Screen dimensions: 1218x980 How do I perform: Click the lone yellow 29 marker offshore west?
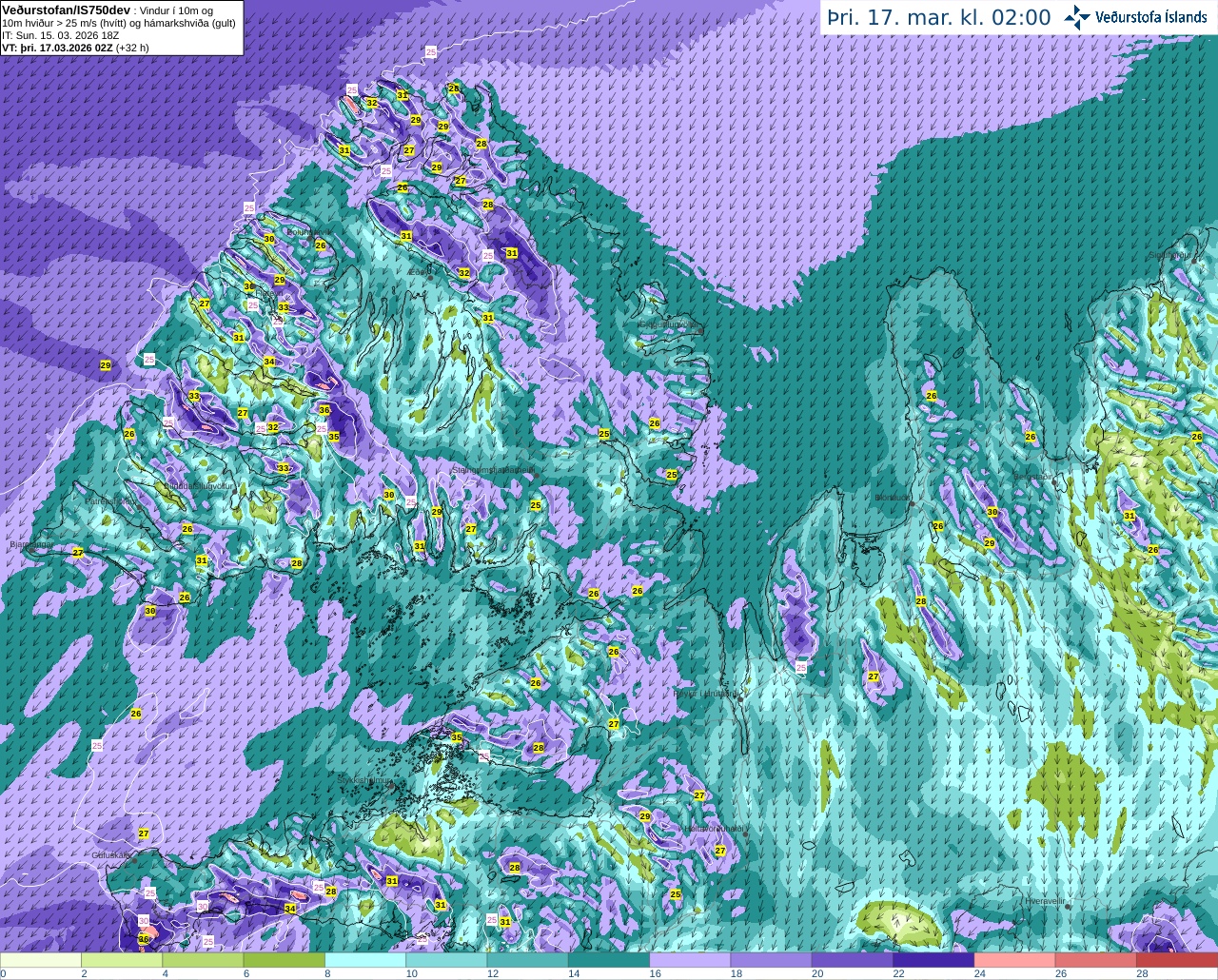pos(106,365)
